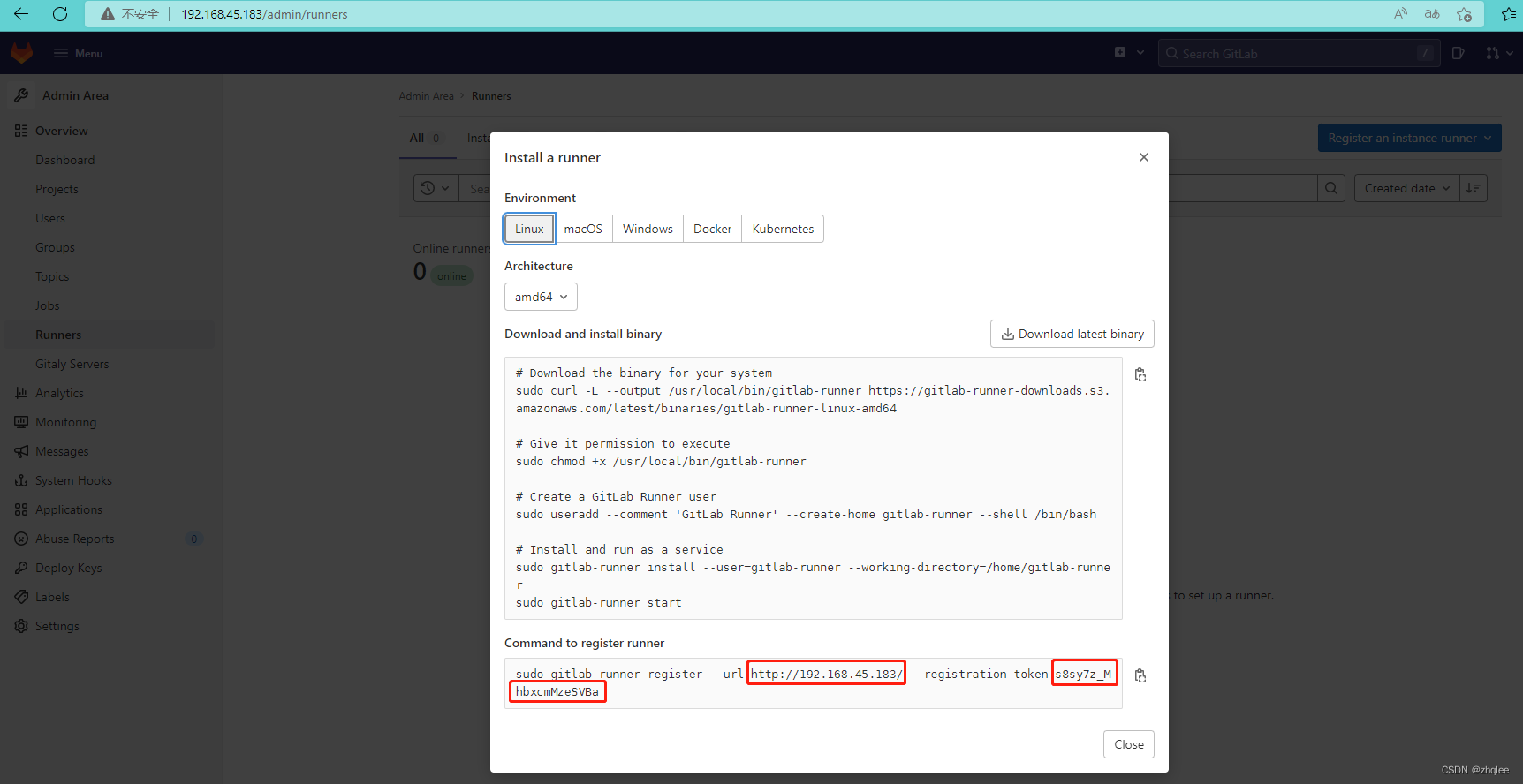Toggle the sort direction button
This screenshot has height=784, width=1523.
point(1474,188)
